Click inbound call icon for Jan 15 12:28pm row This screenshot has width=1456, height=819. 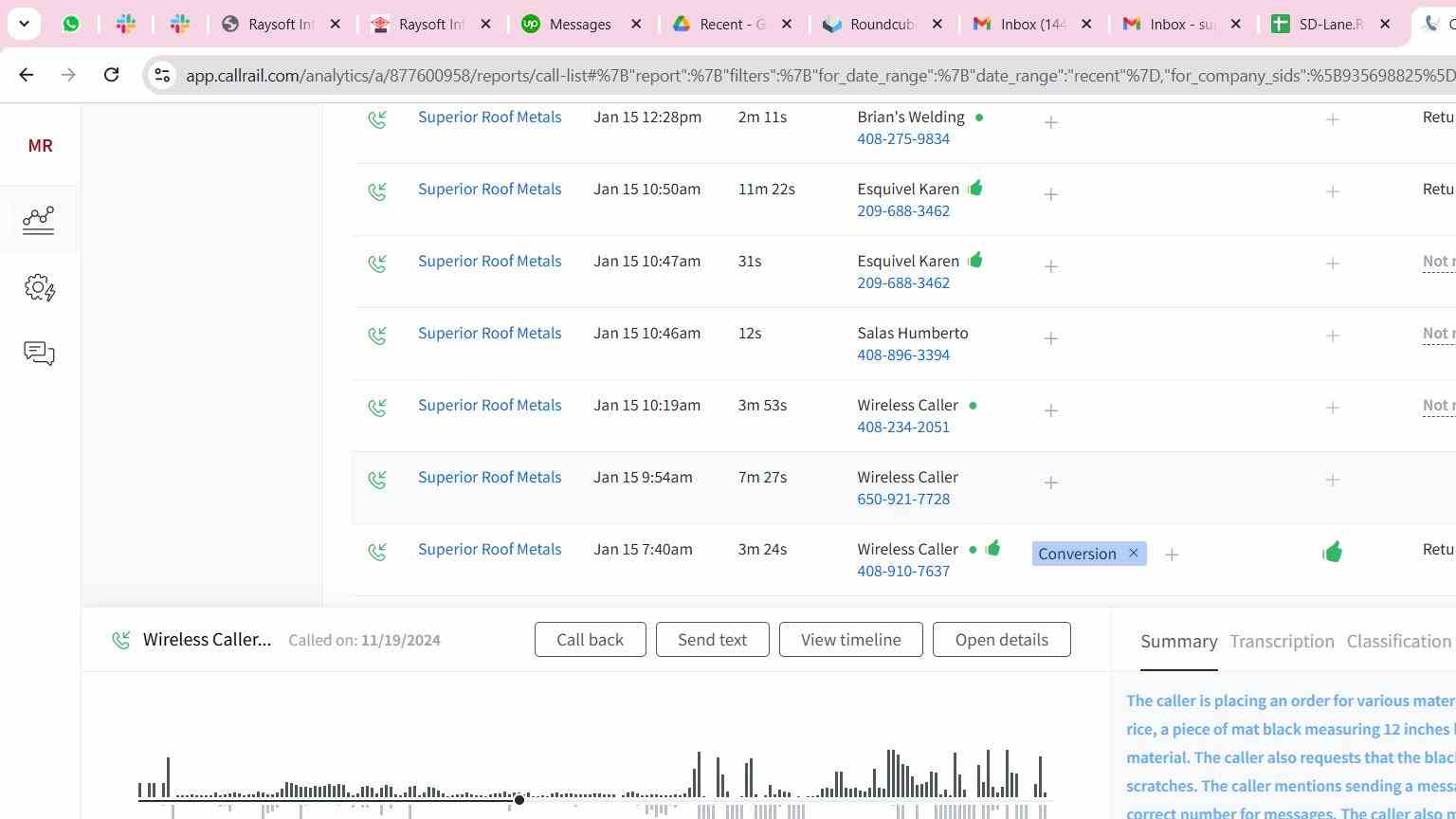tap(377, 119)
